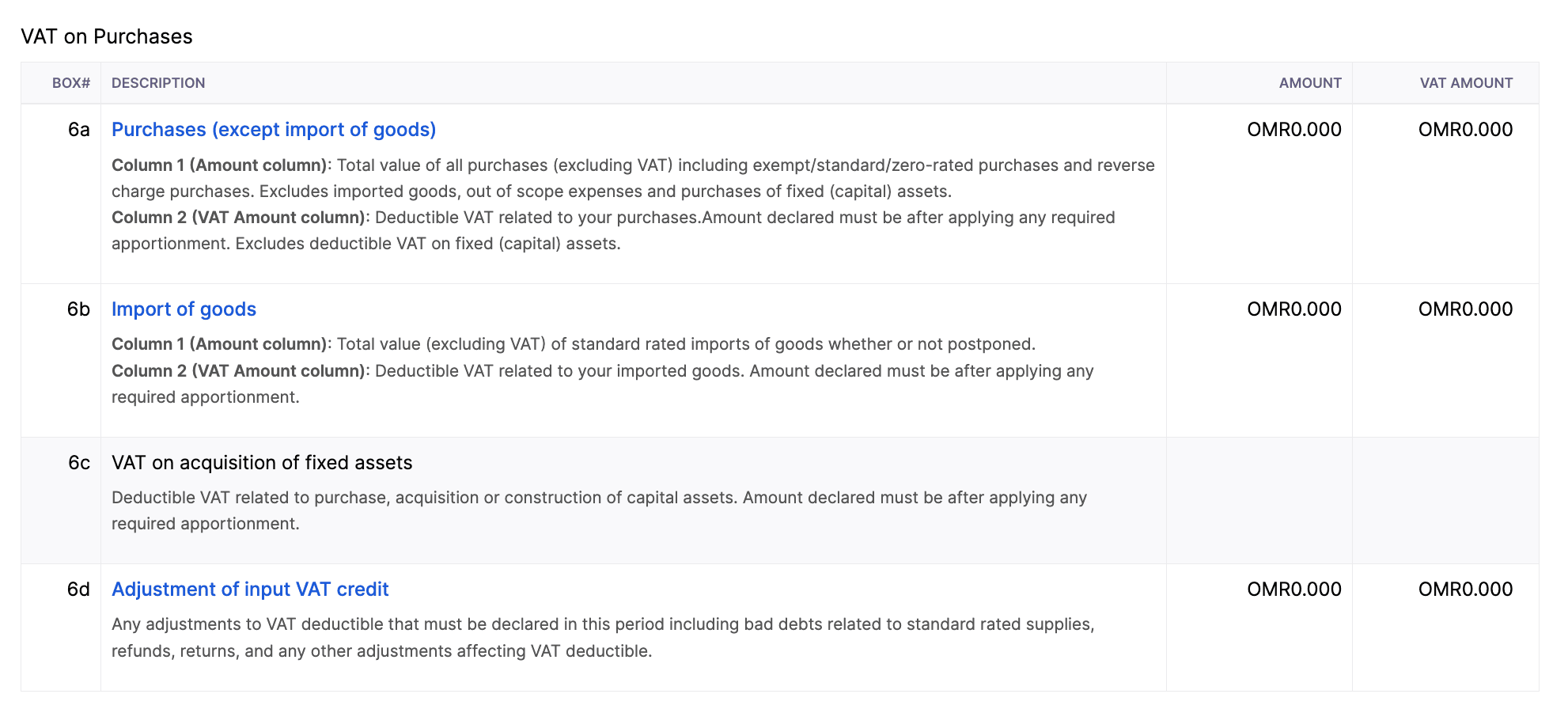Select the VAT on Purchases heading

tap(107, 36)
